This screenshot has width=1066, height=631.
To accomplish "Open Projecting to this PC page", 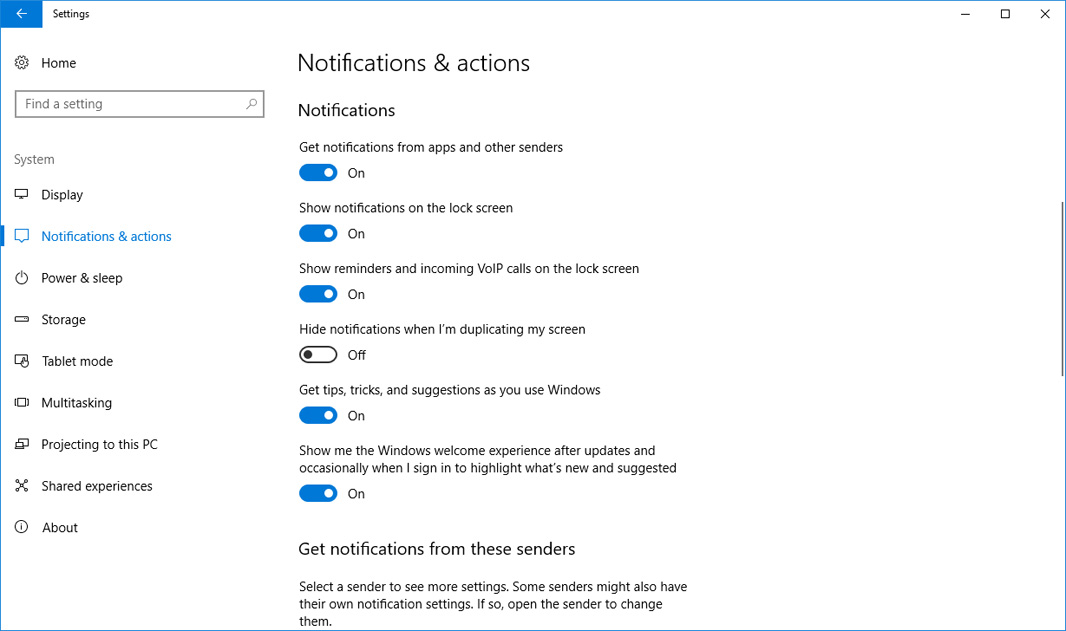I will pos(99,445).
